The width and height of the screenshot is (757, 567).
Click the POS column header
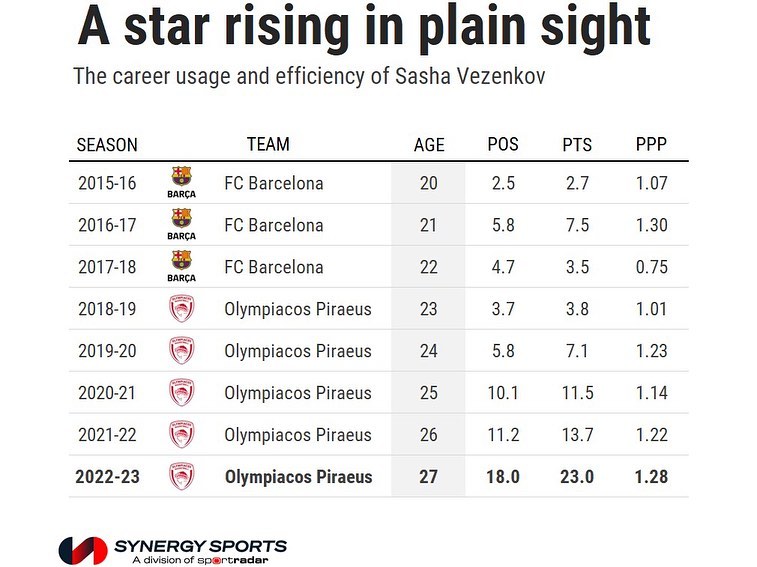[x=503, y=144]
